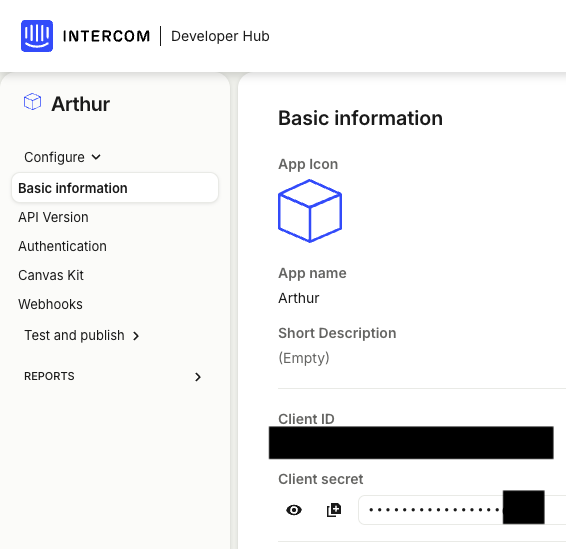566x549 pixels.
Task: Collapse the Configure section
Action: [x=62, y=157]
